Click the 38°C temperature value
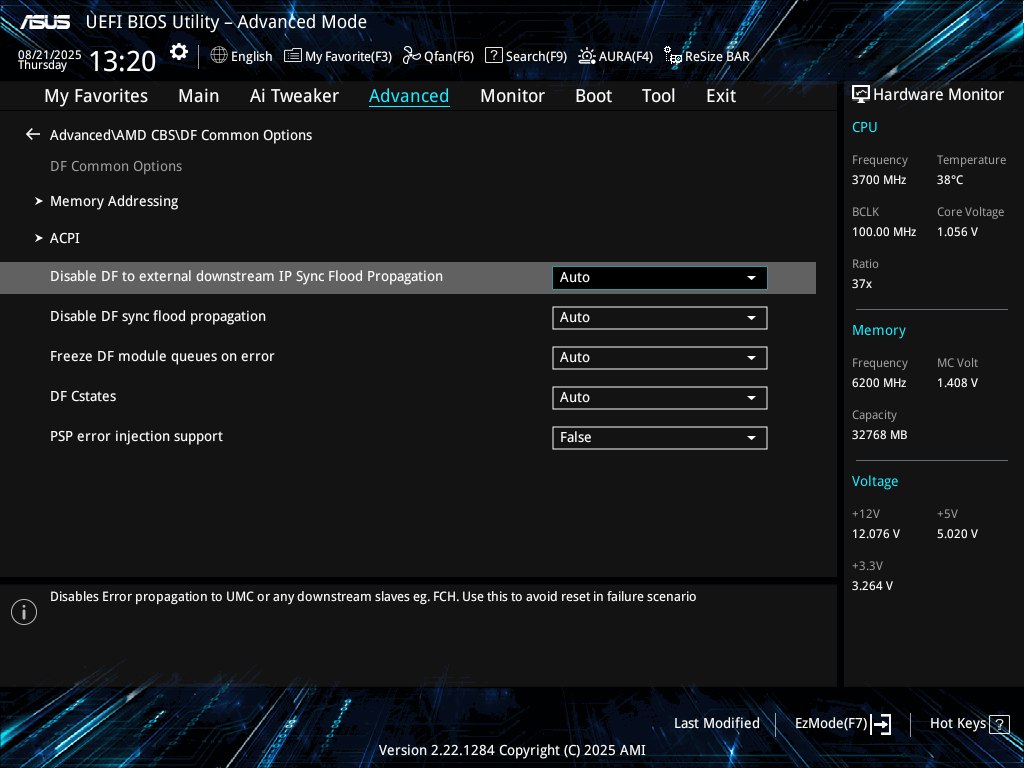The image size is (1024, 768). 950,180
